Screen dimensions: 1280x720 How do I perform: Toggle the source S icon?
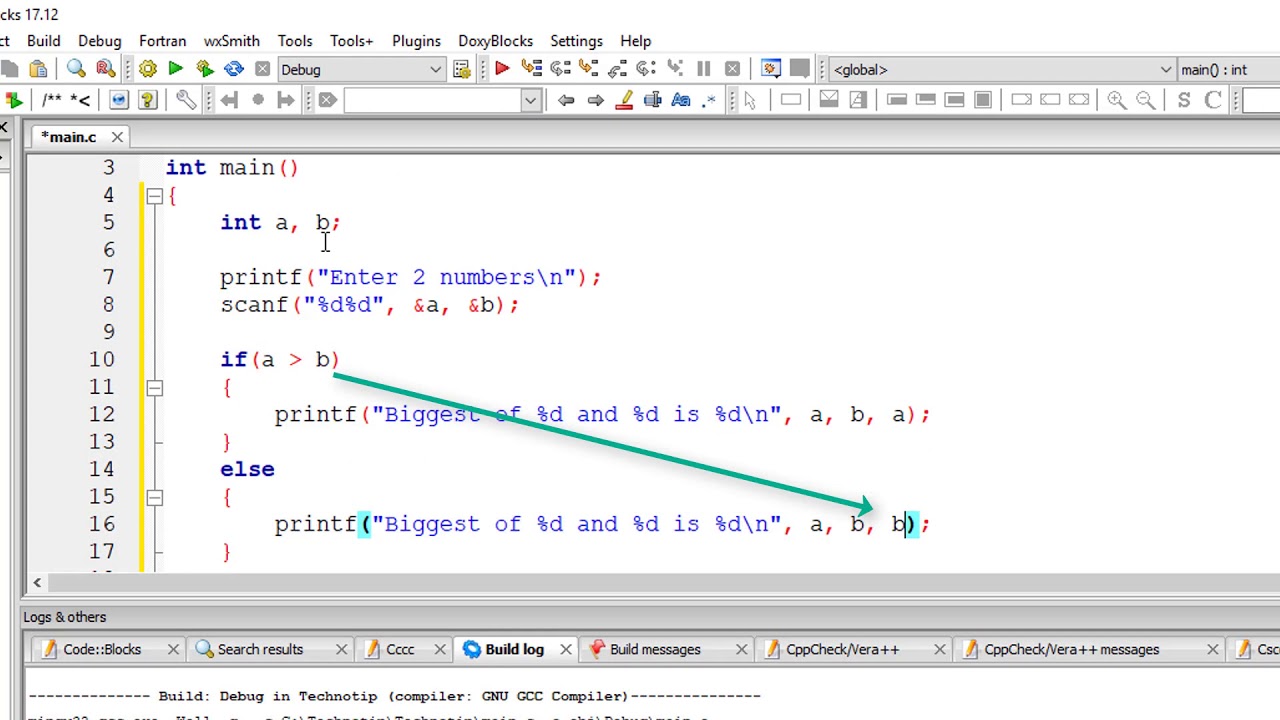1184,100
